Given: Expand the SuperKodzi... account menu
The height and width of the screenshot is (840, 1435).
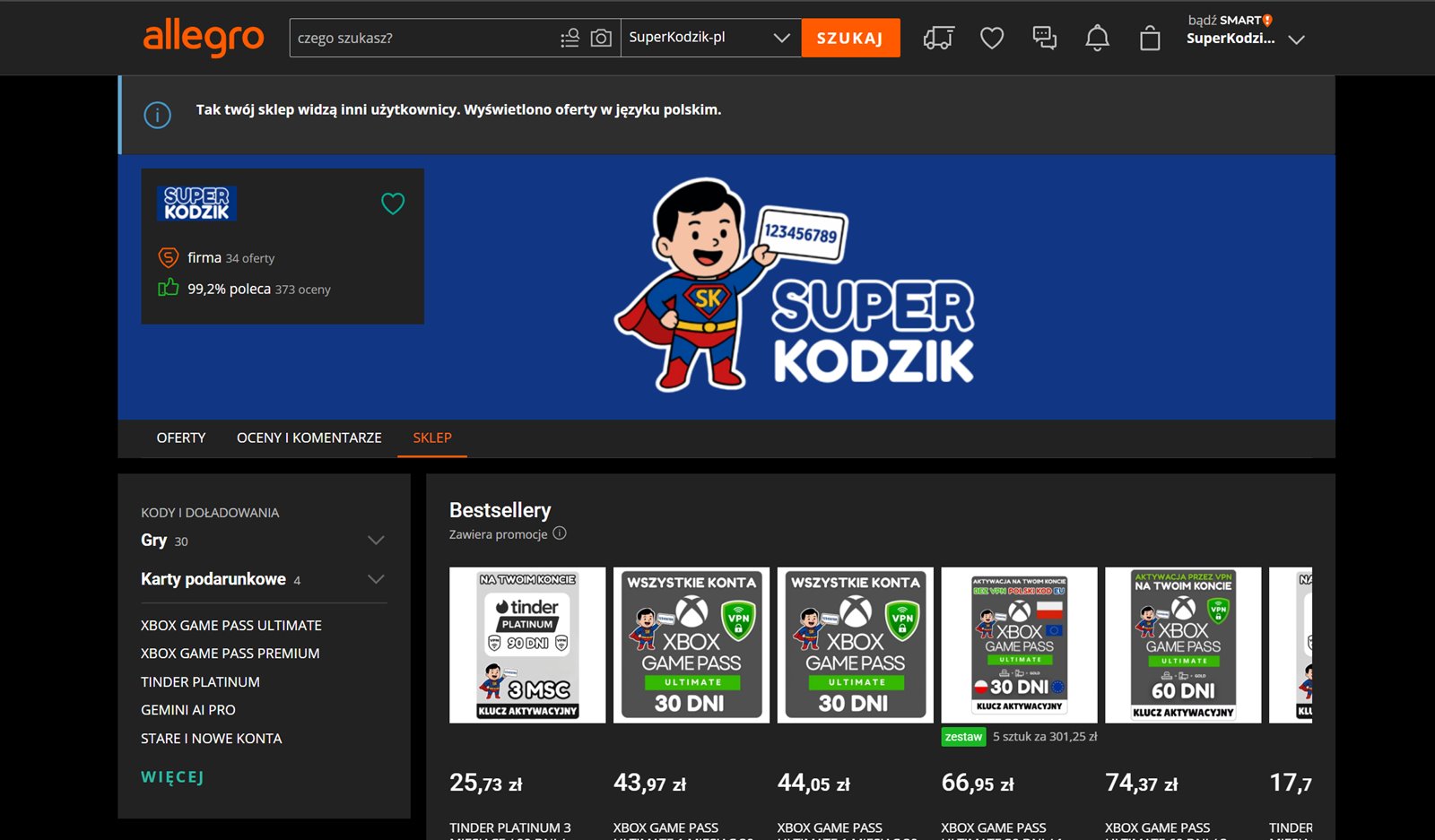Looking at the screenshot, I should (x=1297, y=39).
